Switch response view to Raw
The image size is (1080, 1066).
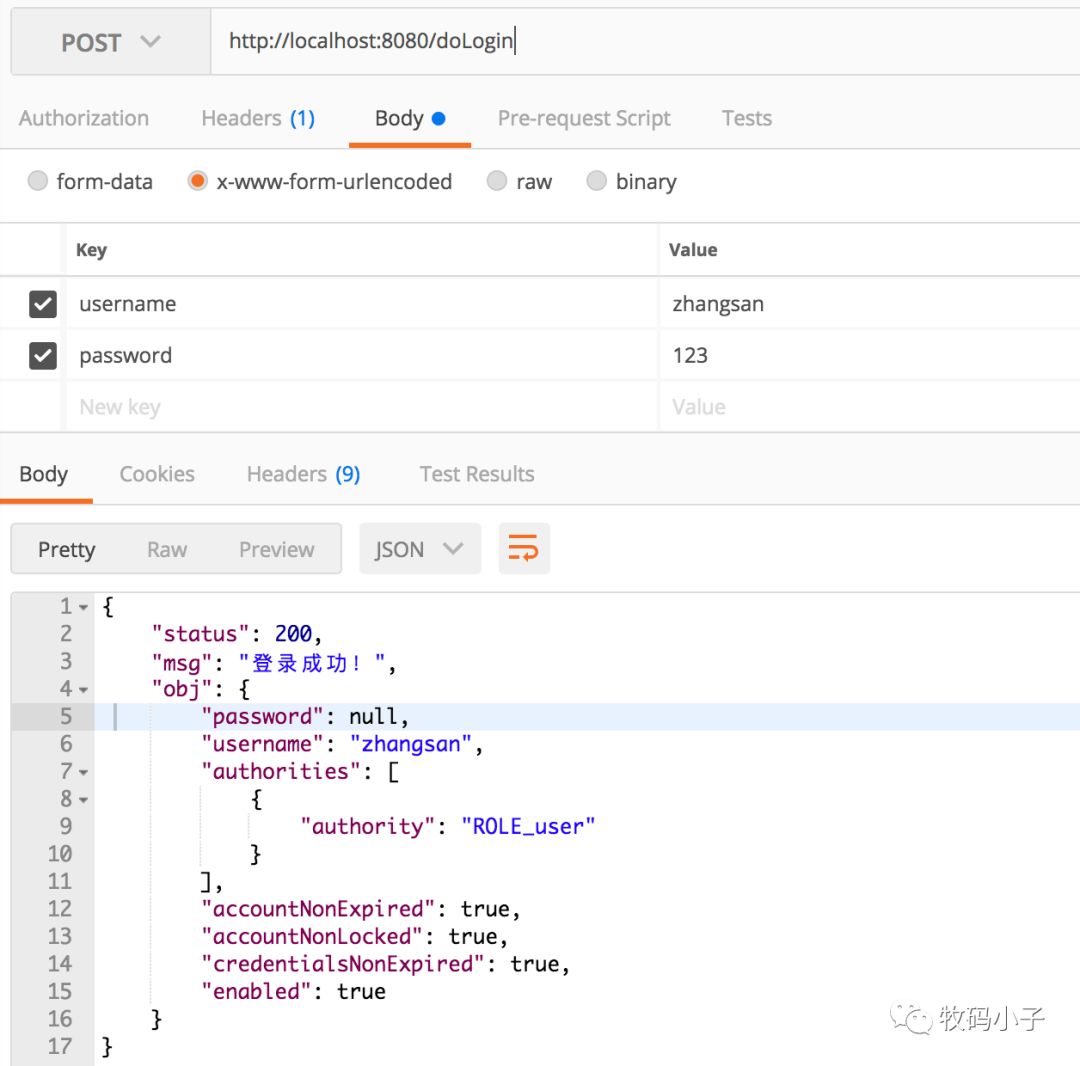click(x=167, y=549)
